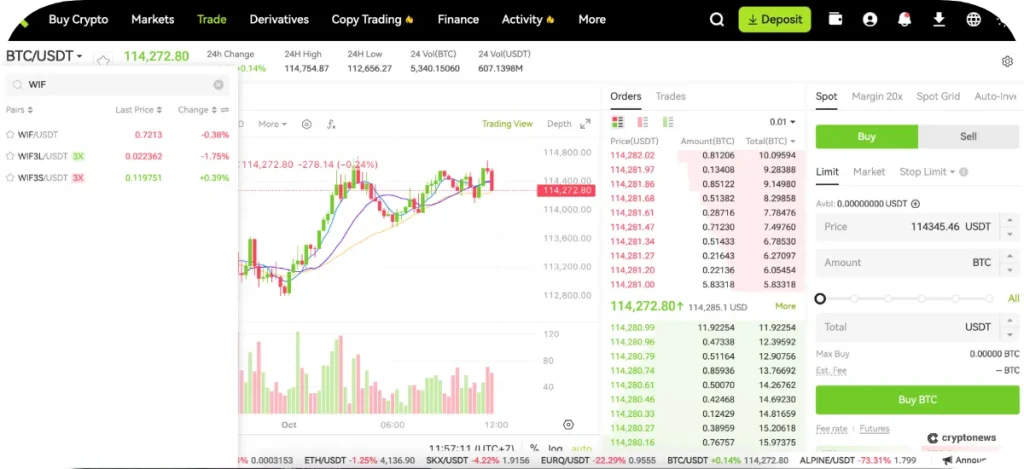Click the amount percentage slider handle
Viewport: 1024px width, 469px height.
(x=821, y=298)
